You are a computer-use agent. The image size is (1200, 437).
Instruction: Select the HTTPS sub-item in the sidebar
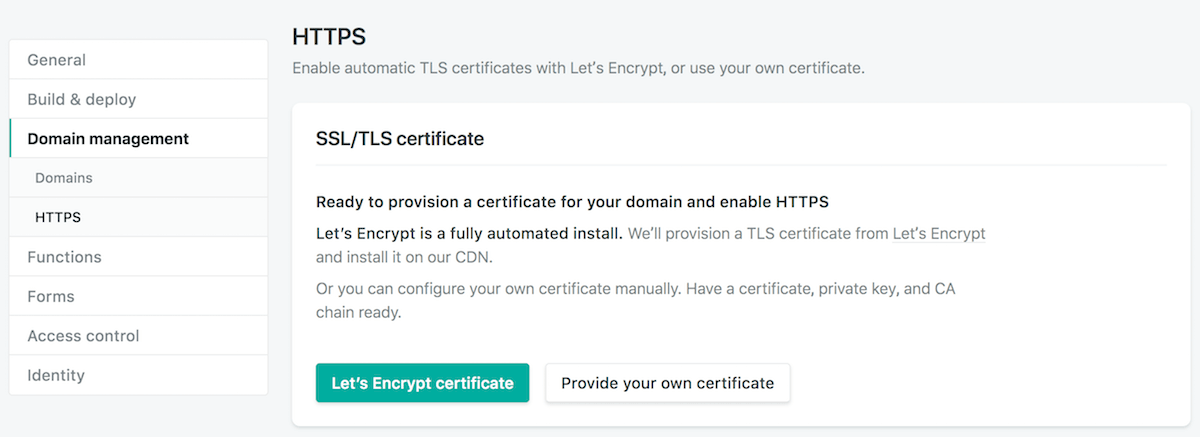click(58, 217)
